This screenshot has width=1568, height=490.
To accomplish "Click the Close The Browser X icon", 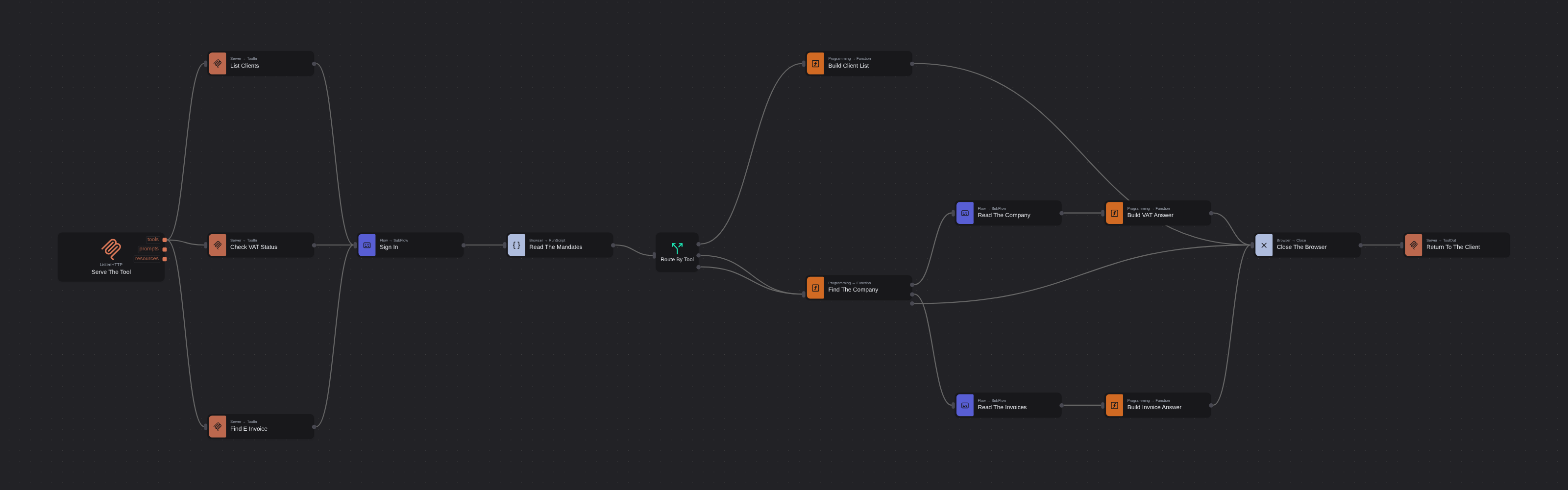I will tap(1264, 245).
